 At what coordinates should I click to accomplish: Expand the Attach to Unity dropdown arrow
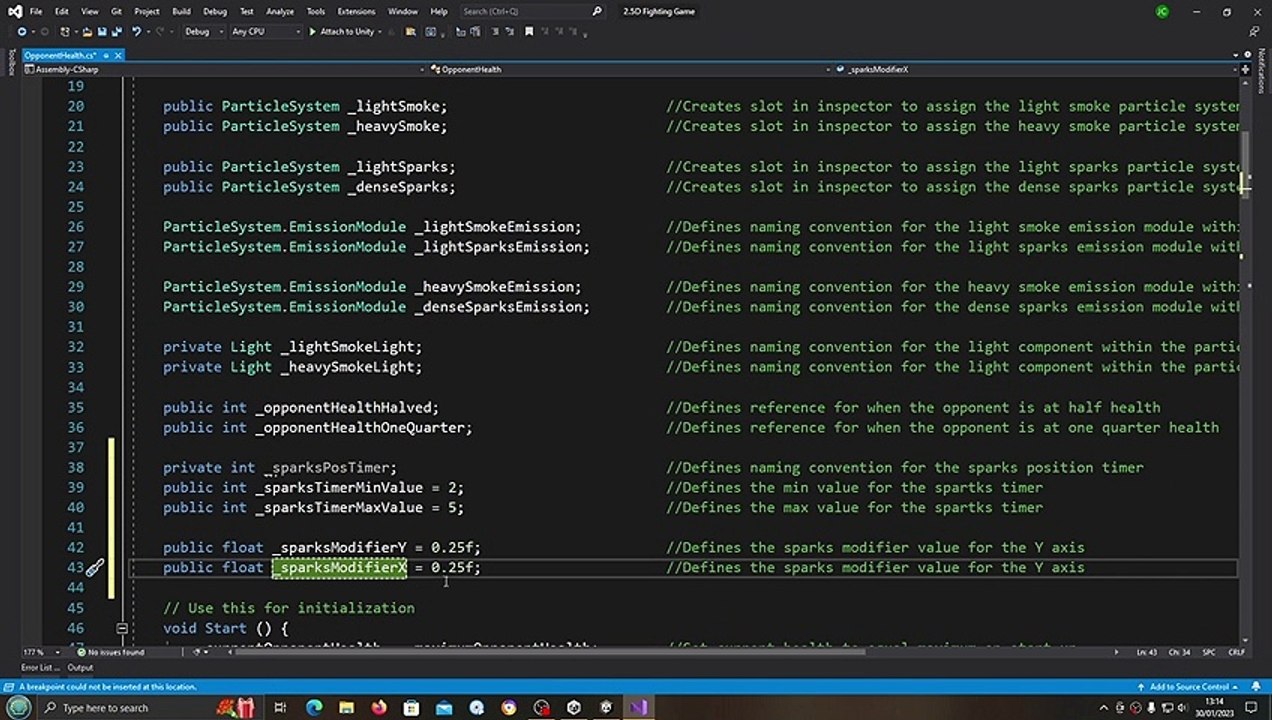point(382,31)
